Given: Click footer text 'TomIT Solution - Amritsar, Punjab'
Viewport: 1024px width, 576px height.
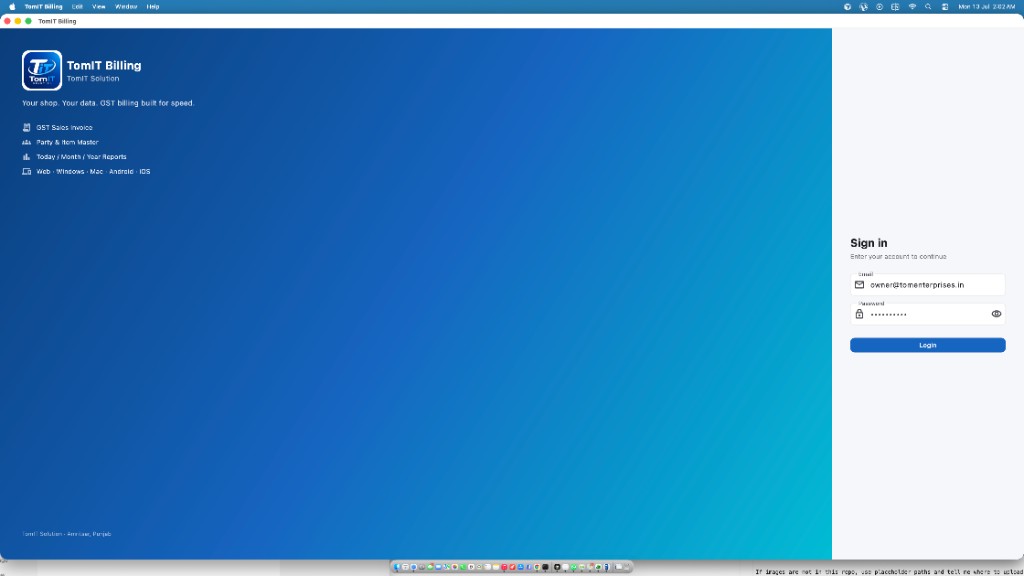Looking at the screenshot, I should (x=67, y=534).
